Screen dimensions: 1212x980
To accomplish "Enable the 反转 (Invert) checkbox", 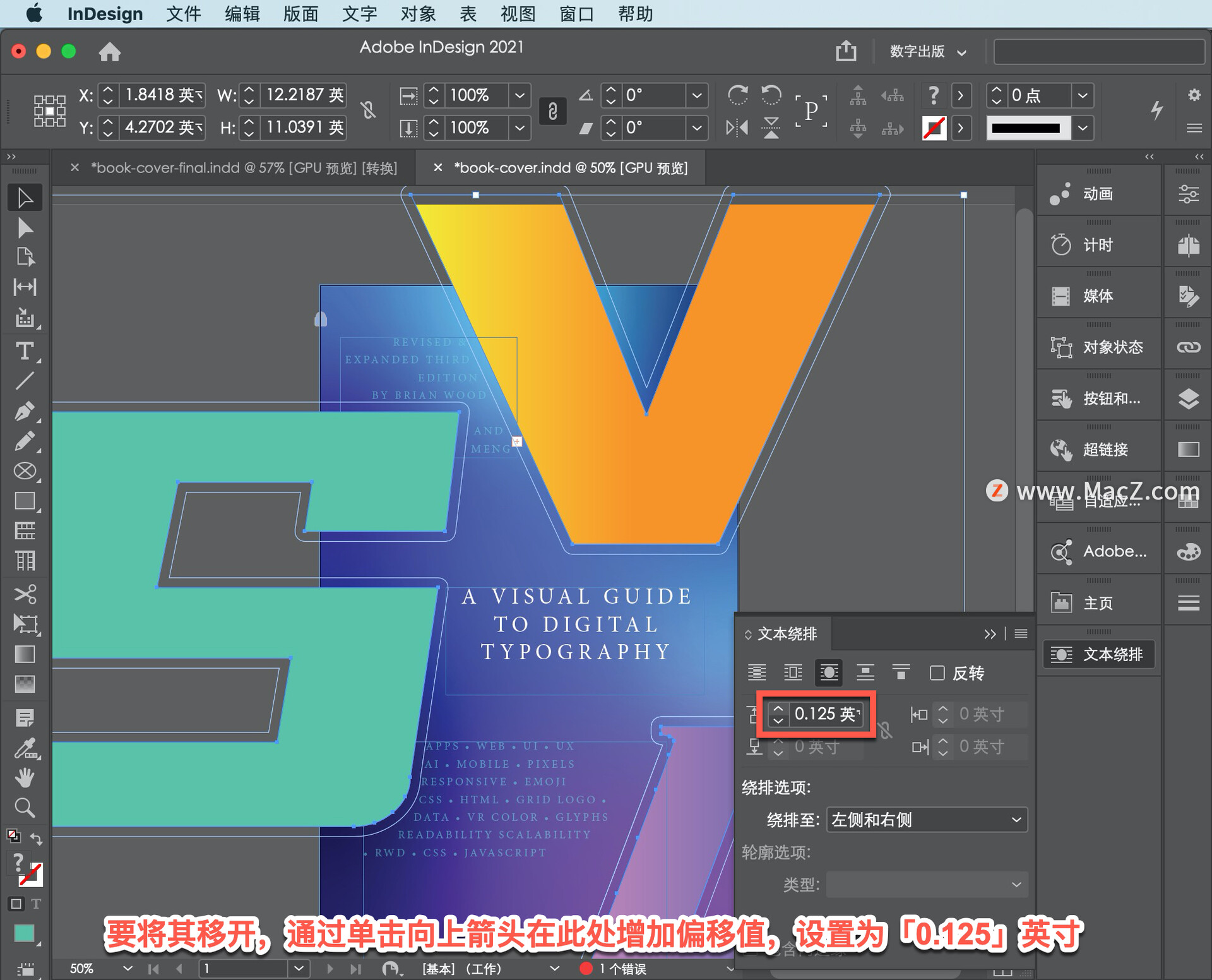I will pos(937,673).
